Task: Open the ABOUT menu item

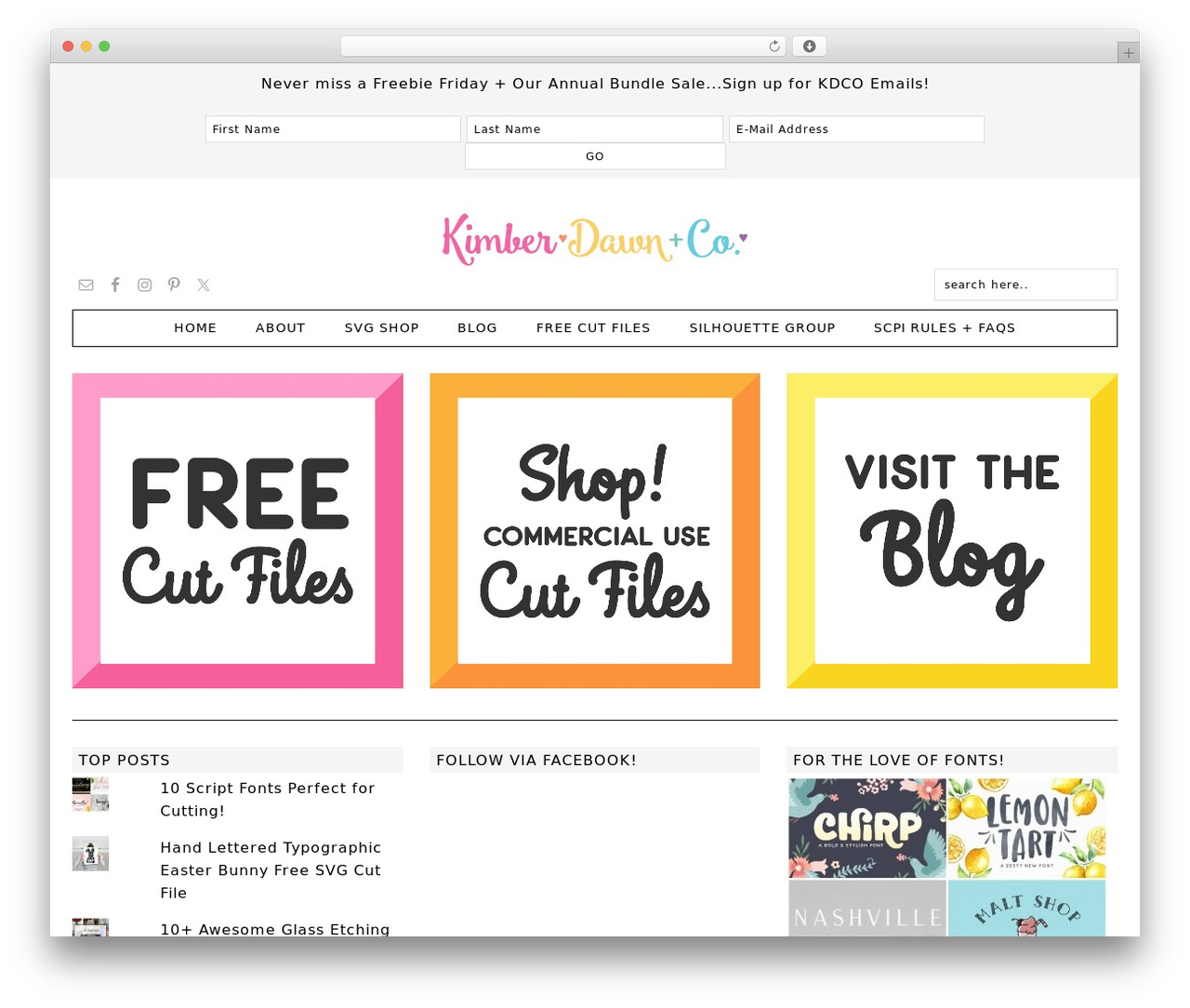Action: (281, 328)
